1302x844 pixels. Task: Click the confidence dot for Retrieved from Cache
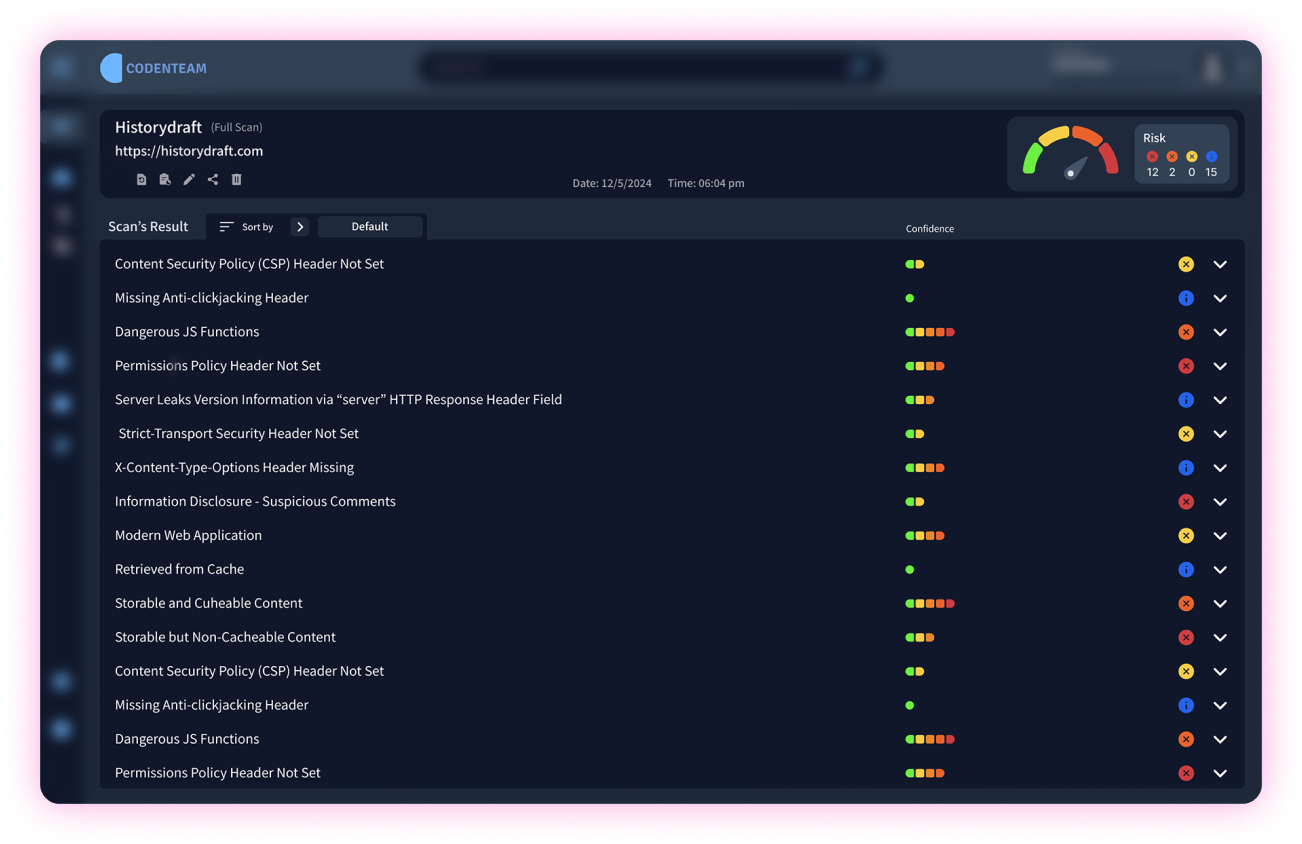click(x=910, y=570)
